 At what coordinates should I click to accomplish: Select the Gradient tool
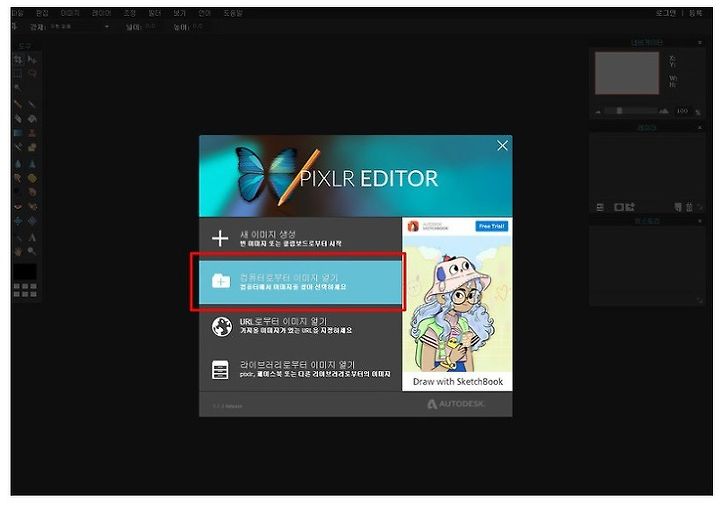click(18, 133)
